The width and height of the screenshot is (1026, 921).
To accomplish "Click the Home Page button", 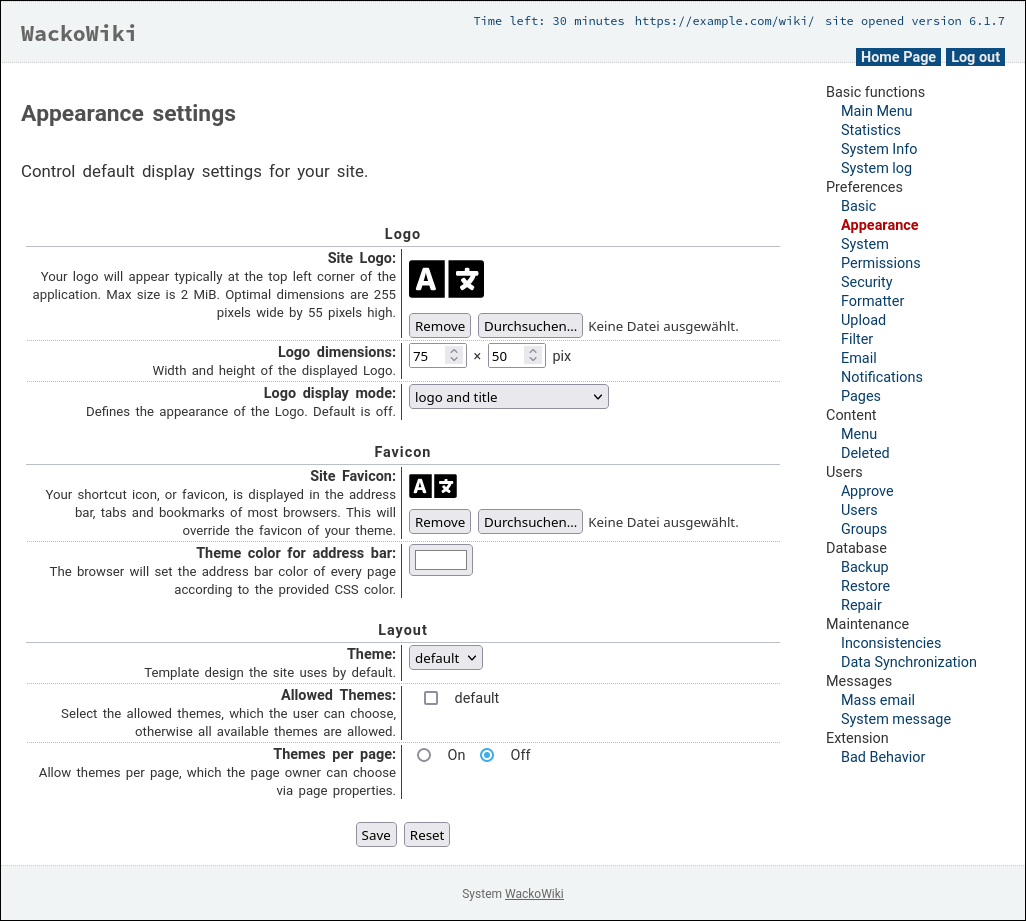I will (897, 57).
